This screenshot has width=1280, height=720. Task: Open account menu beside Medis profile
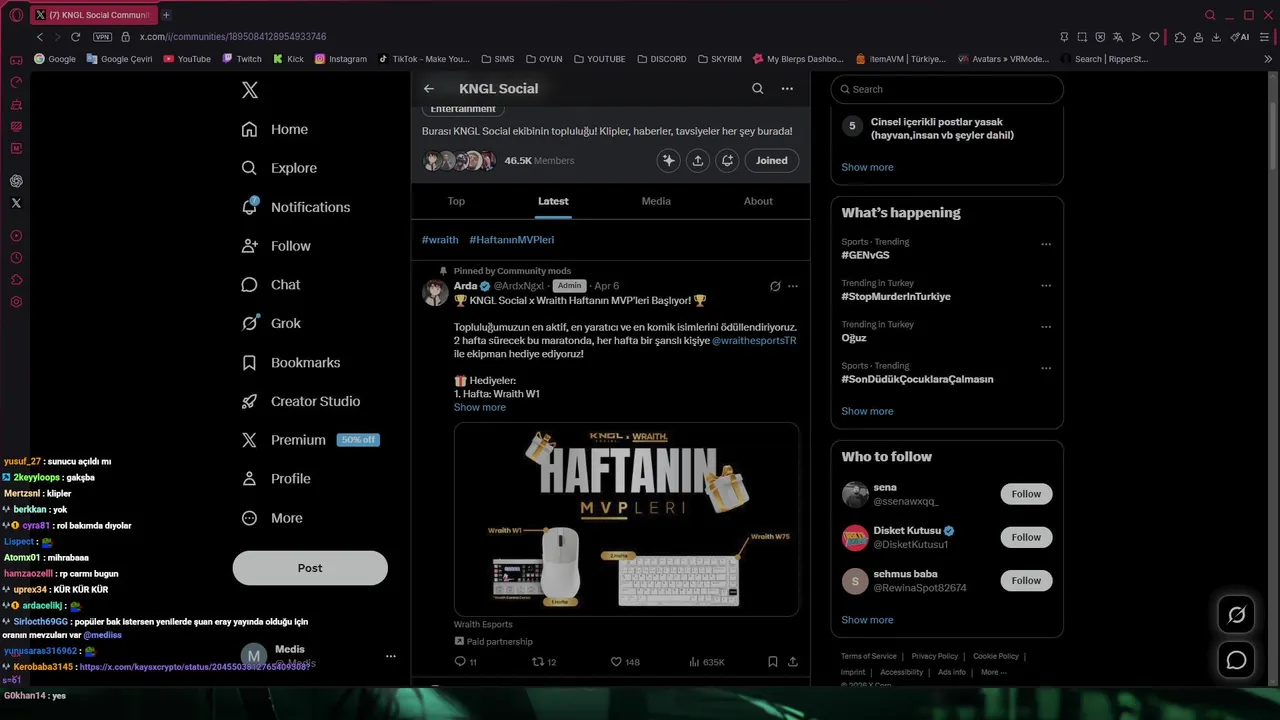[x=391, y=656]
